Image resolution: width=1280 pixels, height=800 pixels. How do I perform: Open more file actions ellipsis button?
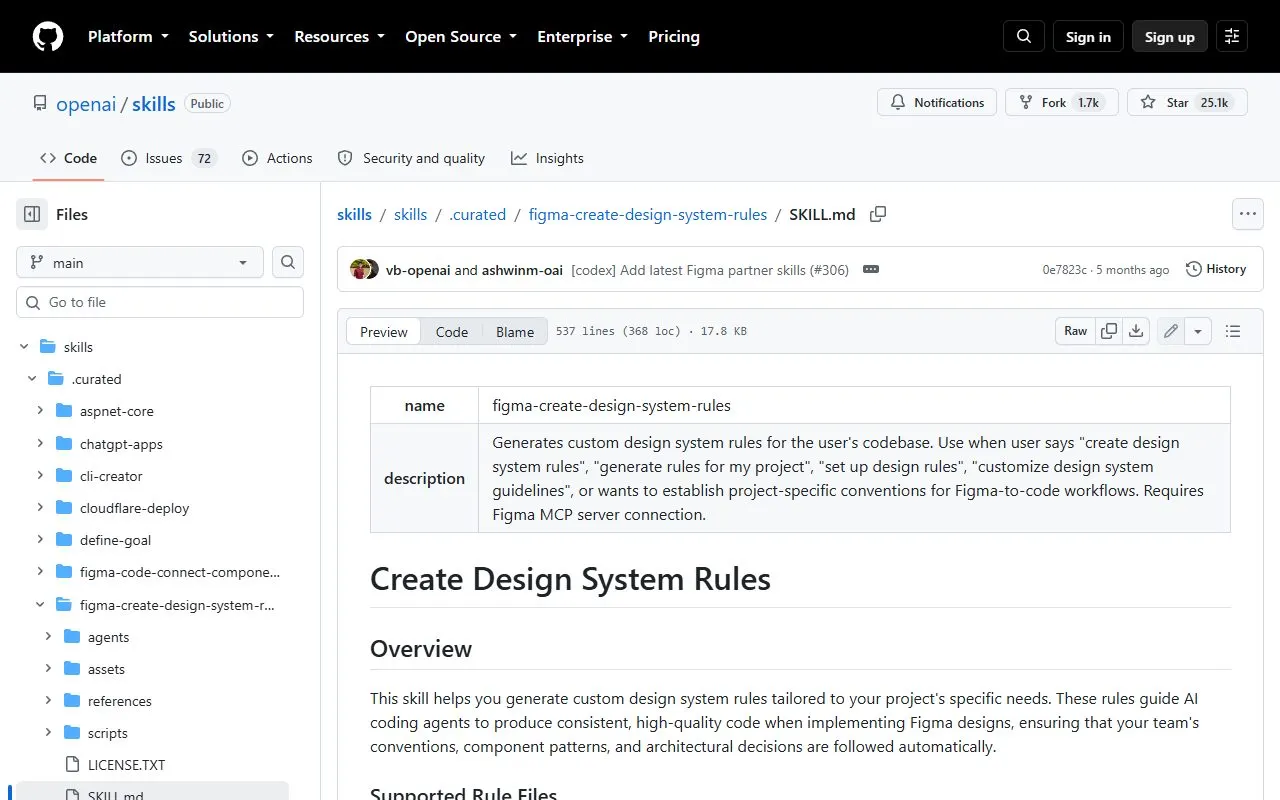[x=1247, y=214]
